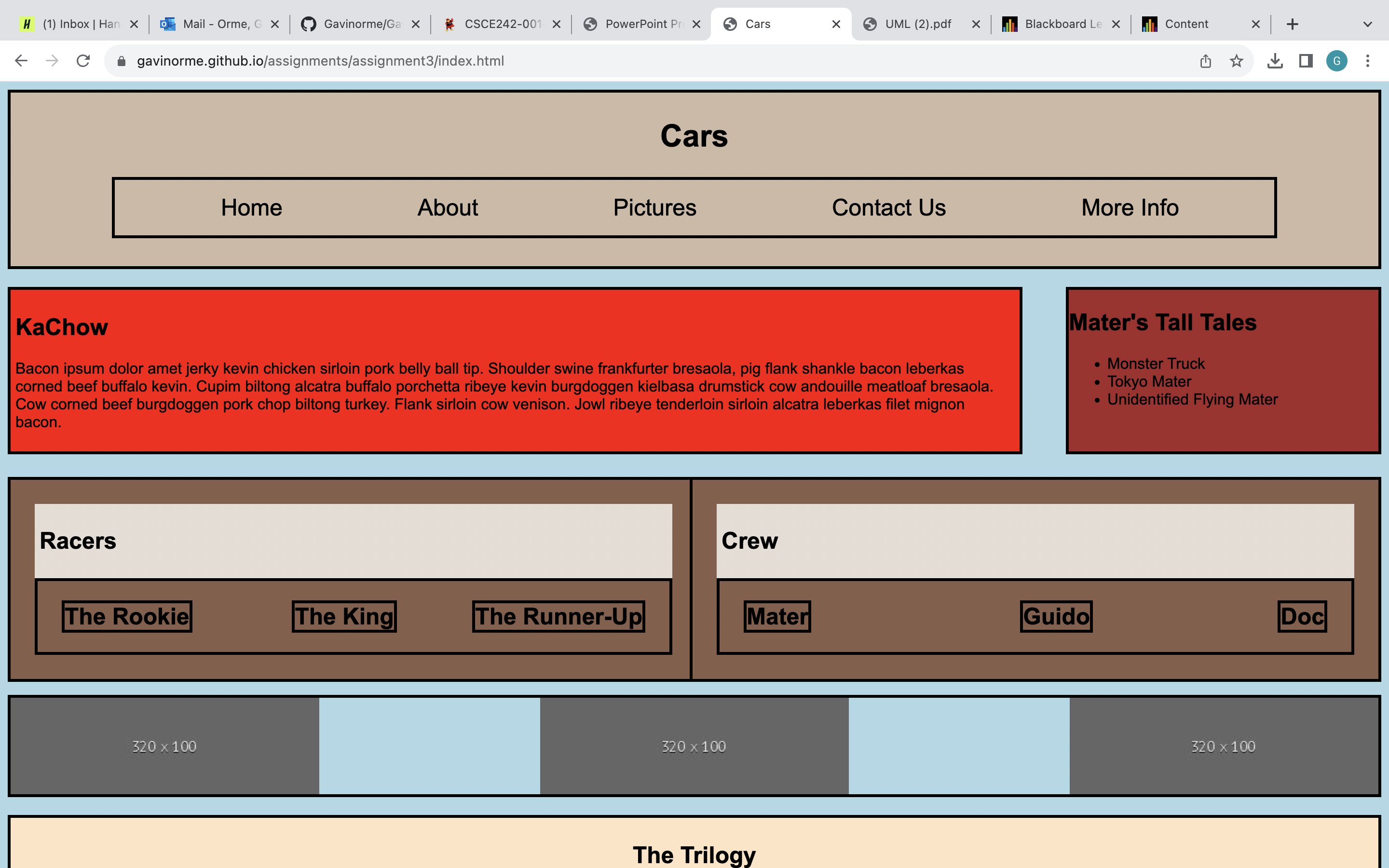Screen dimensions: 1389x868
Task: Click the Cars page heading
Action: coord(694,136)
